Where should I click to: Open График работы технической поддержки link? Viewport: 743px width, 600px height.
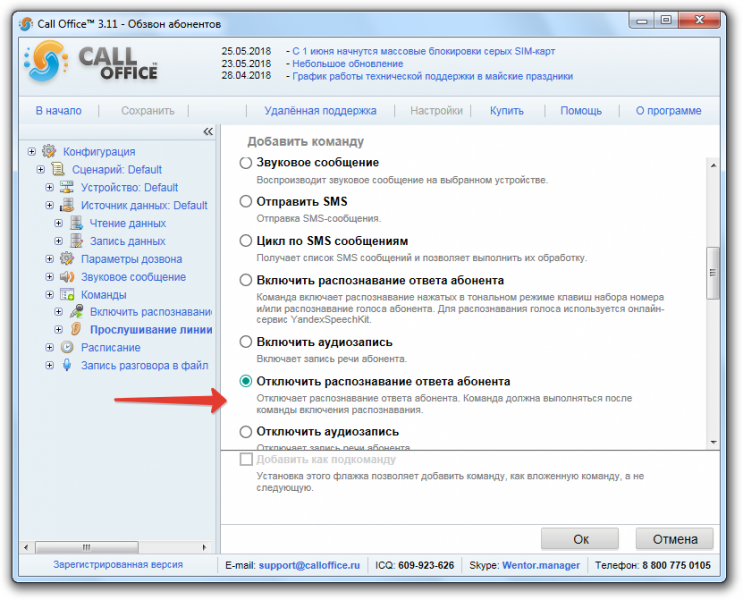point(432,76)
